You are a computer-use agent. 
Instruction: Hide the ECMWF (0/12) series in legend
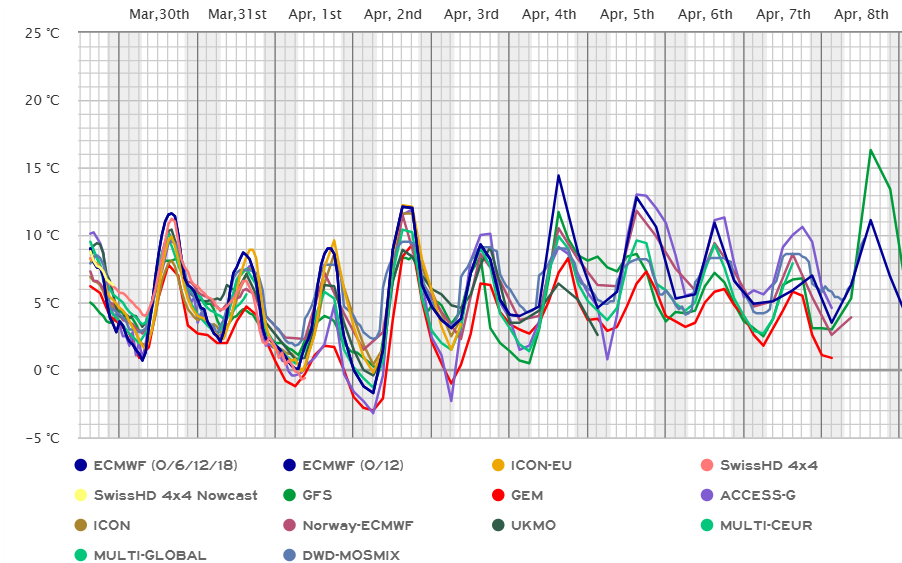pos(348,465)
